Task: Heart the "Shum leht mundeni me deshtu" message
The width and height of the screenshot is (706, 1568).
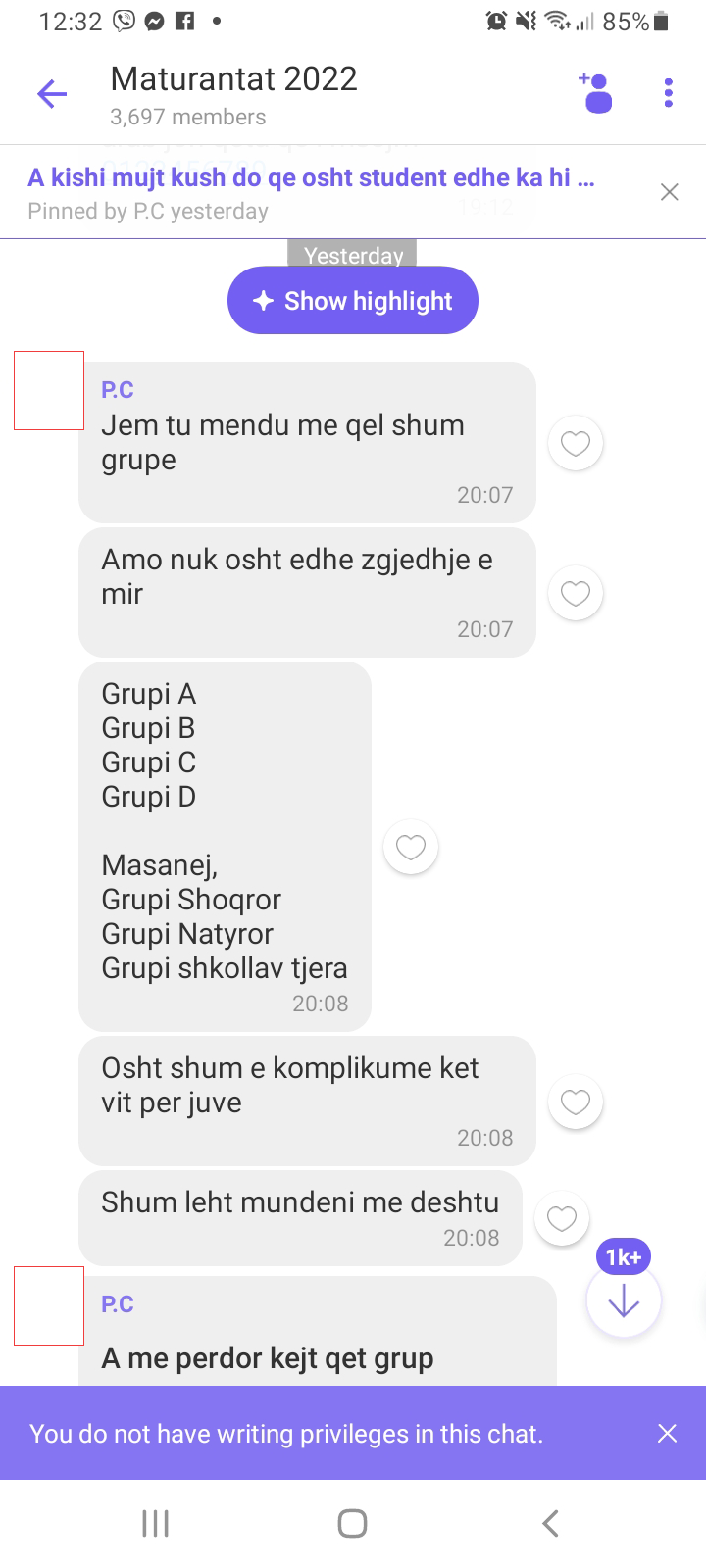Action: pos(562,1218)
